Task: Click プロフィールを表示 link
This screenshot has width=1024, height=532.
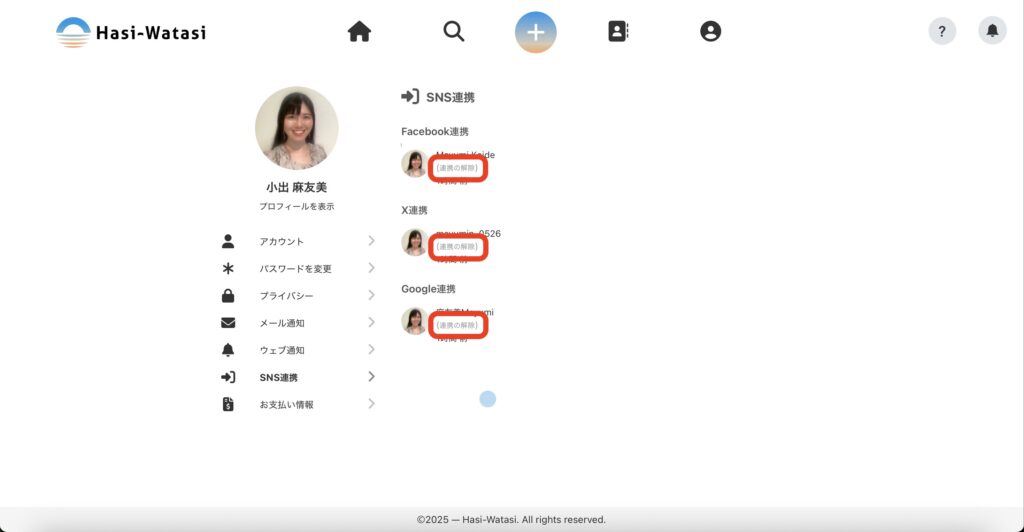Action: tap(296, 206)
